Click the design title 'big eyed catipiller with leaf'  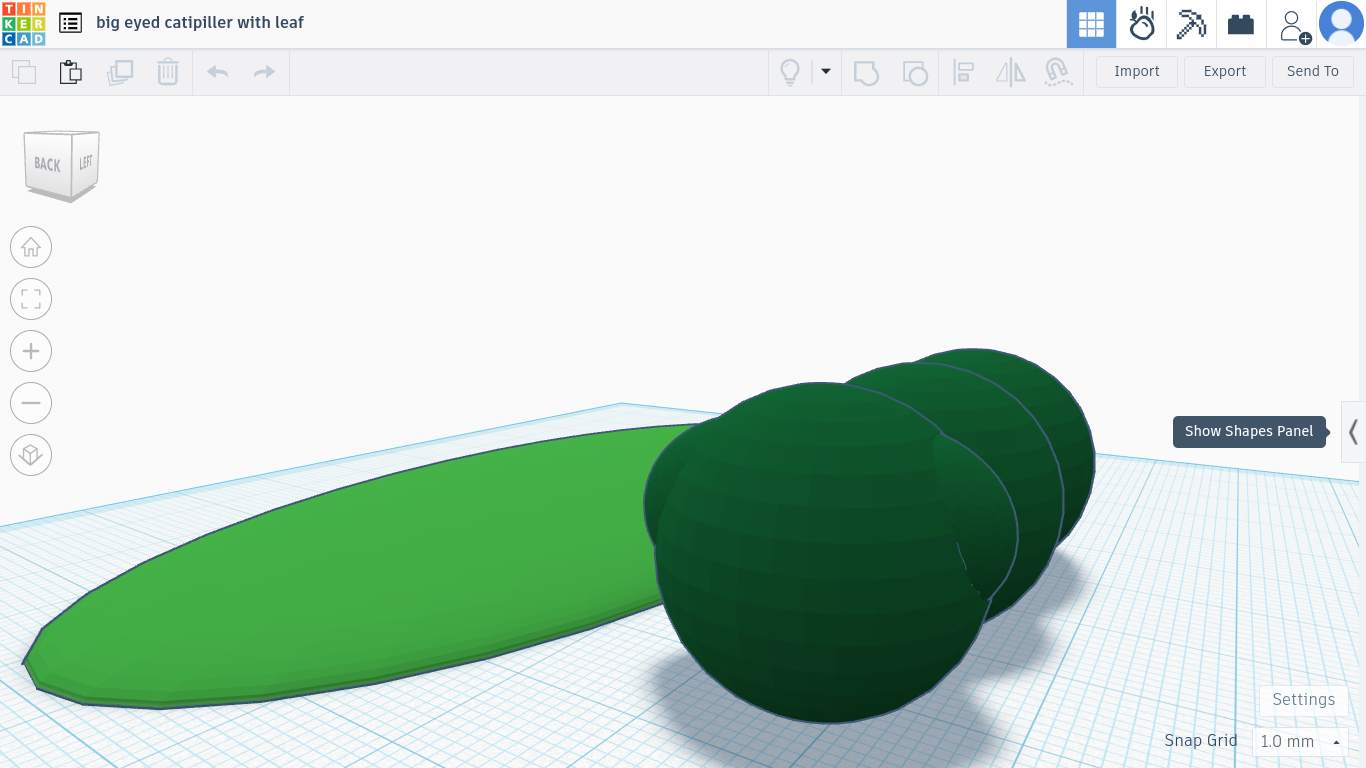tap(200, 22)
